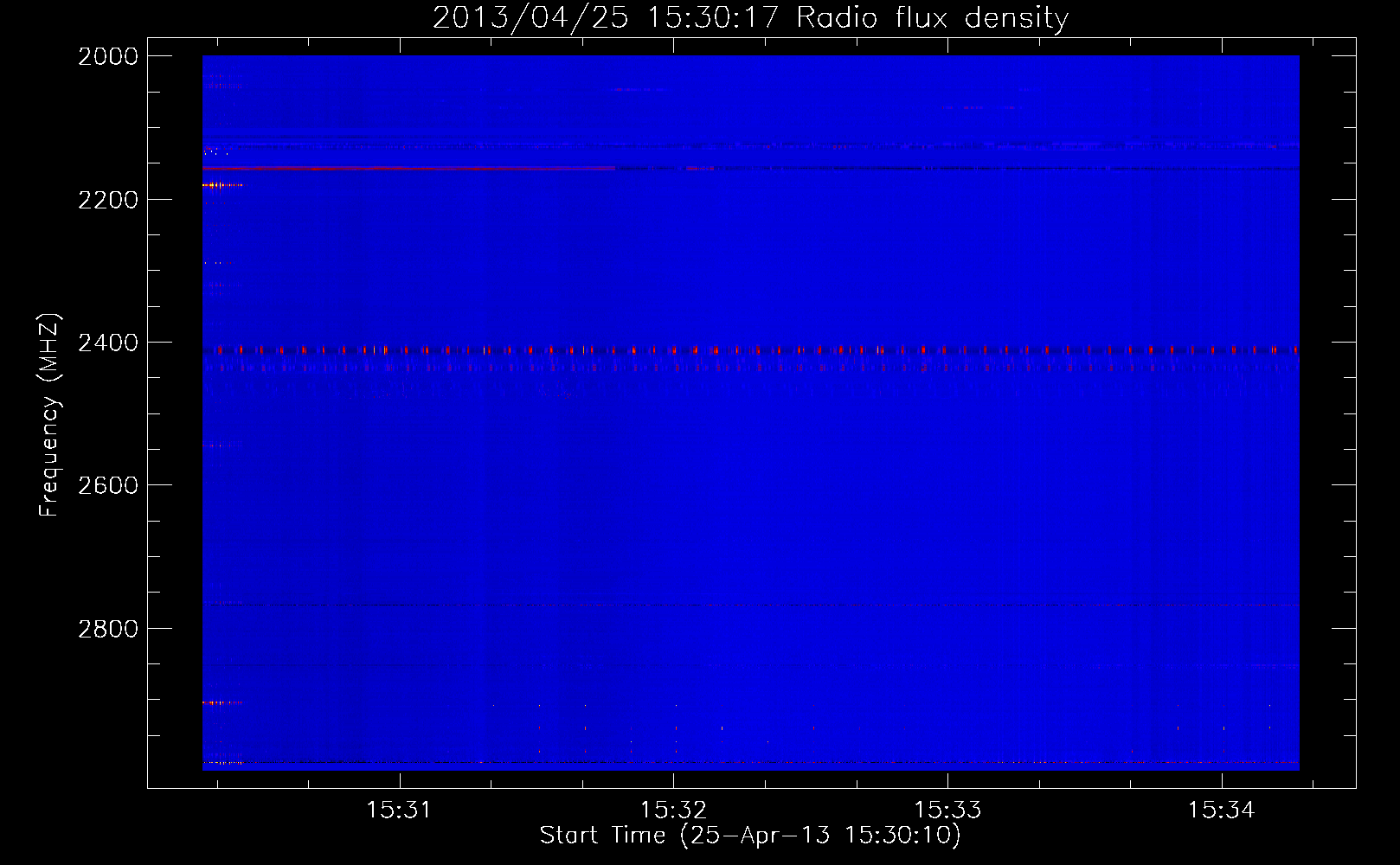Click the 'Frequency (MHZ)' y-axis label
This screenshot has height=865, width=1400.
[x=49, y=415]
